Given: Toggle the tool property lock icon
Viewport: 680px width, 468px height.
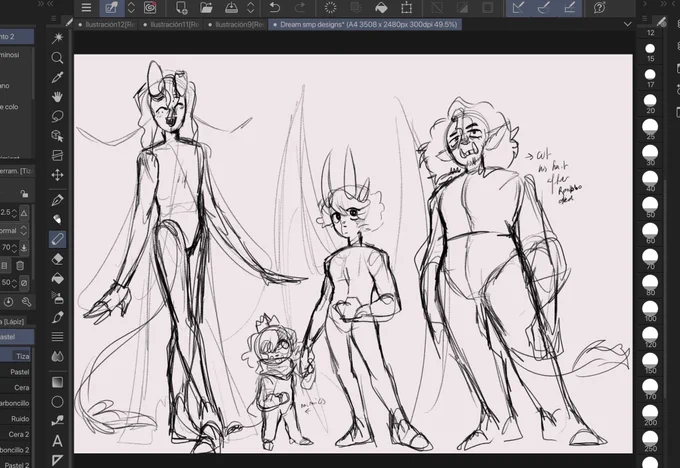Looking at the screenshot, I should (x=24, y=194).
